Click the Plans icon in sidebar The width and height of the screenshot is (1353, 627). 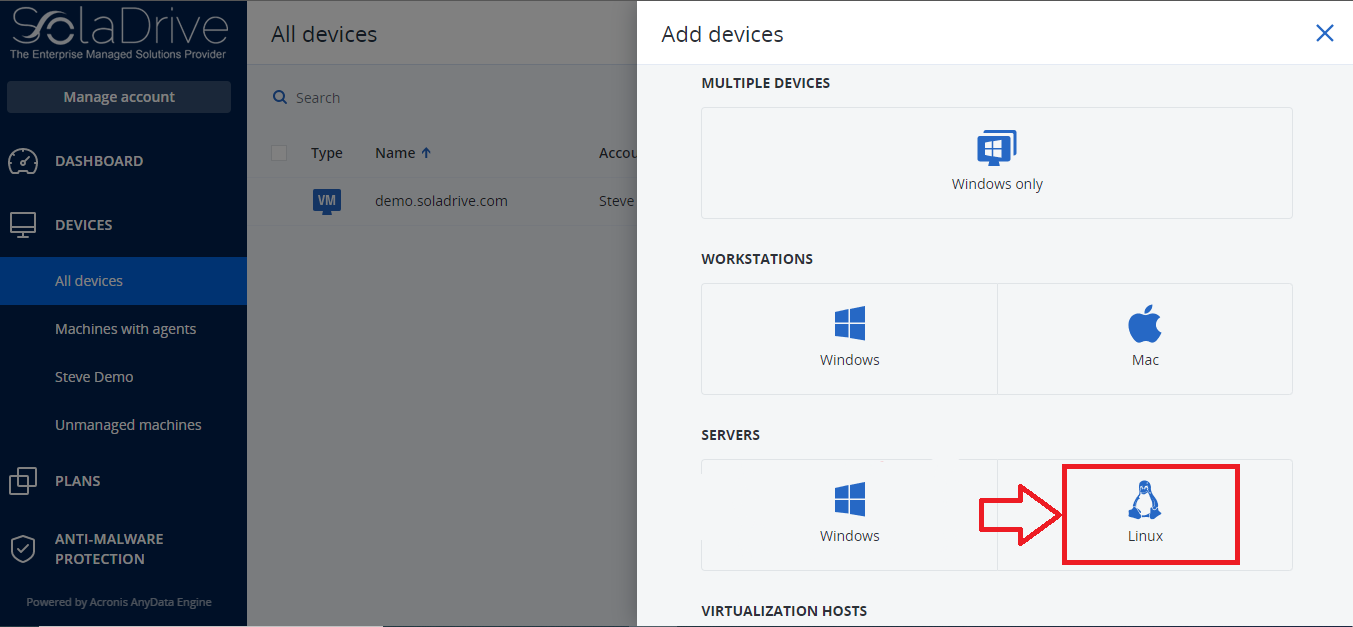22,481
